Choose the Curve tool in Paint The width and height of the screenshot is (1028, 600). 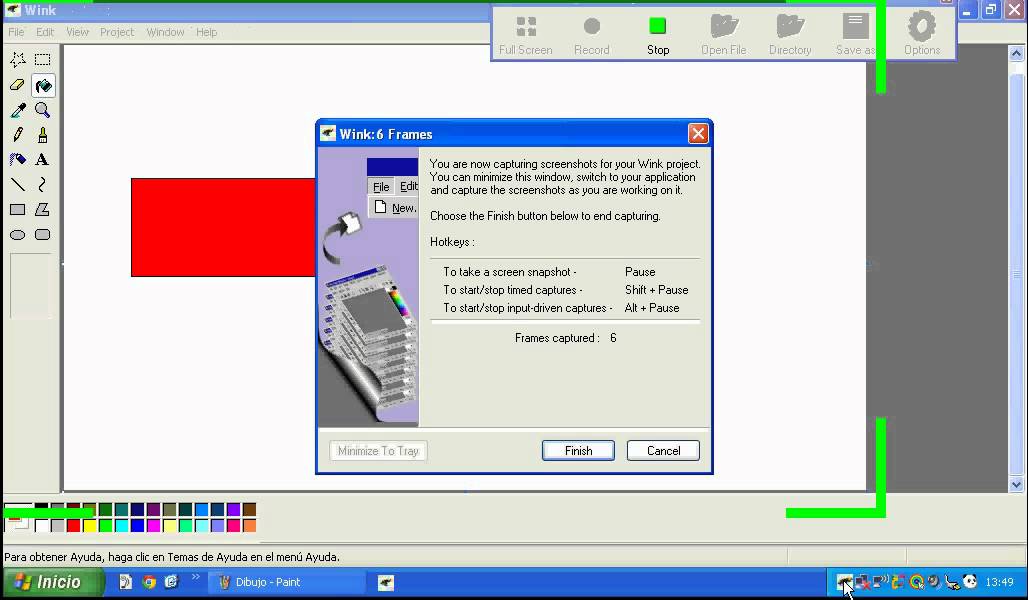coord(43,184)
